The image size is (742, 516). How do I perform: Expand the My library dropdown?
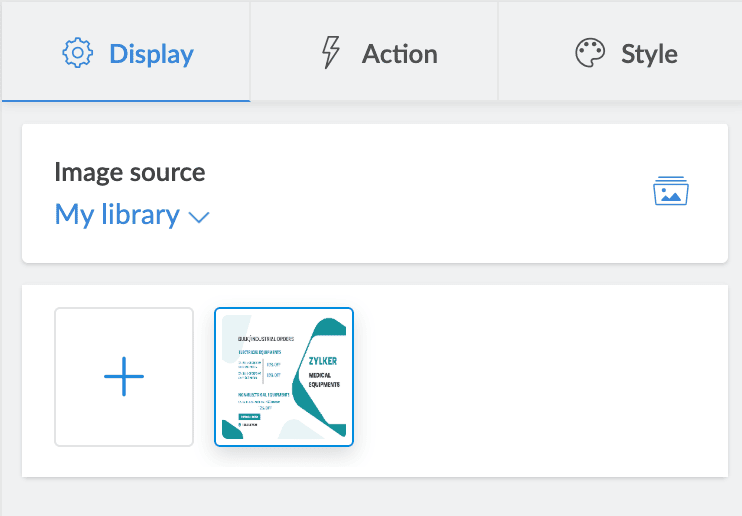(x=132, y=215)
